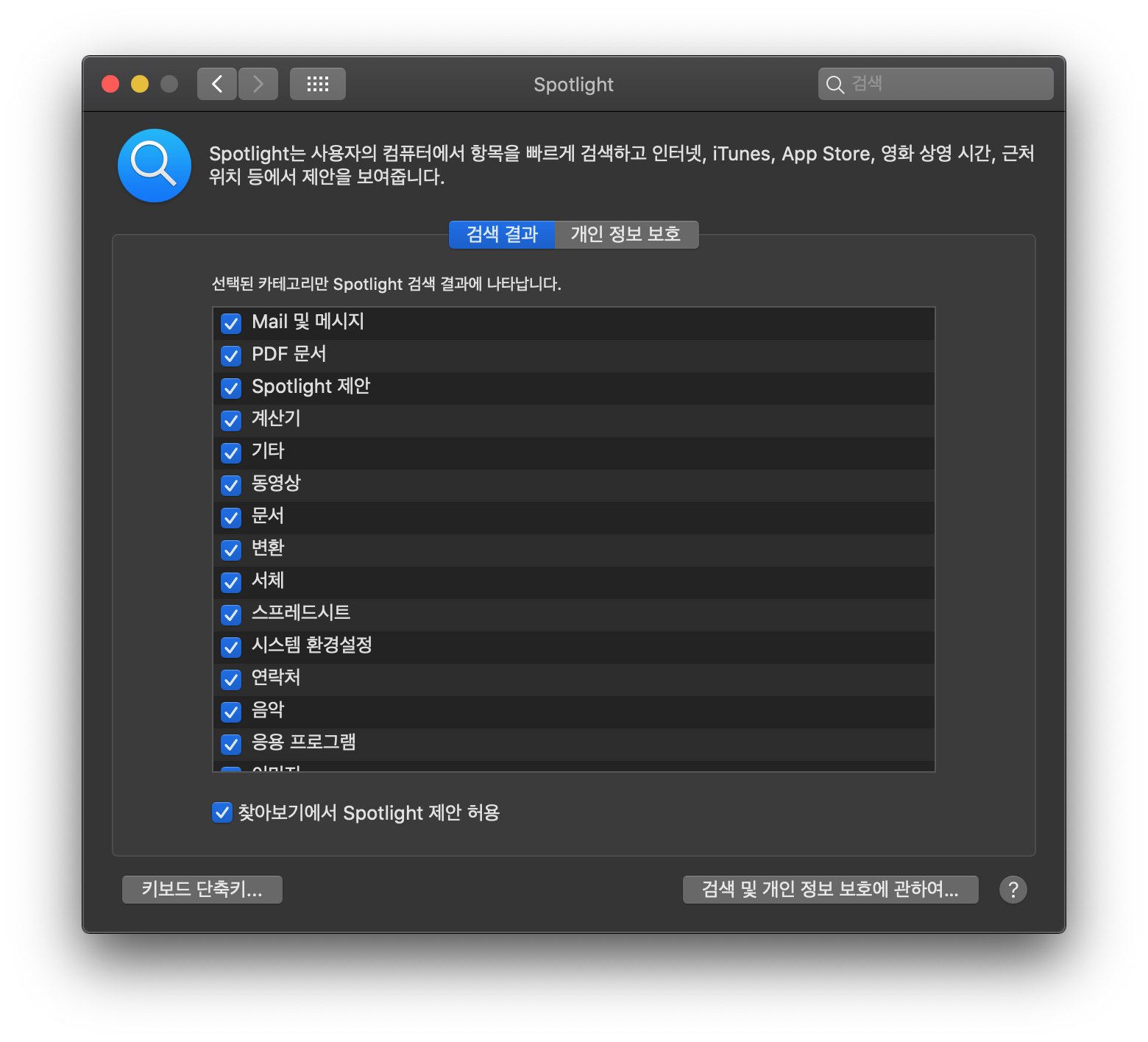This screenshot has height=1042, width=1148.
Task: Select the 응용 프로그램 row label
Action: [x=304, y=742]
